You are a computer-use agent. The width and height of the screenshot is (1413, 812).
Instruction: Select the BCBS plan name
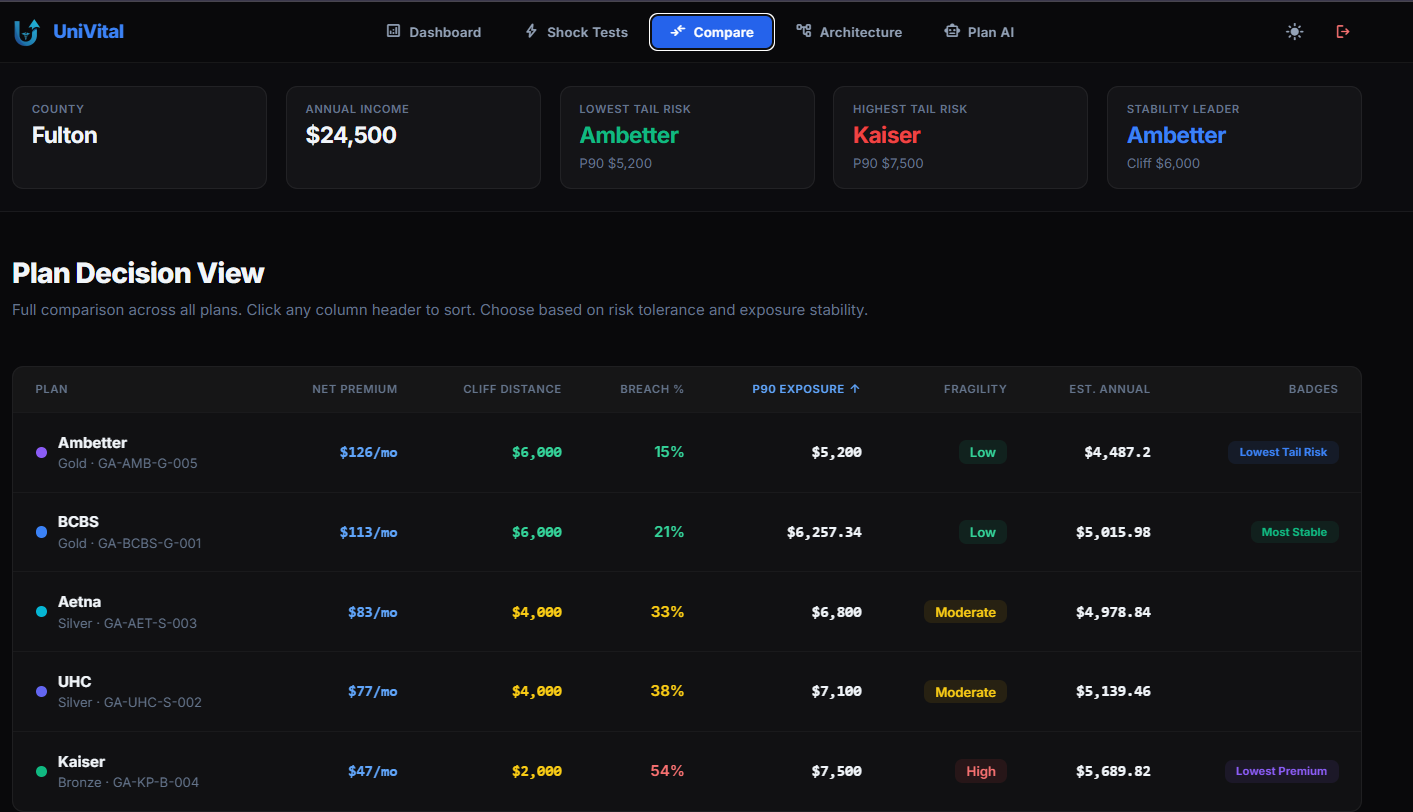click(78, 522)
